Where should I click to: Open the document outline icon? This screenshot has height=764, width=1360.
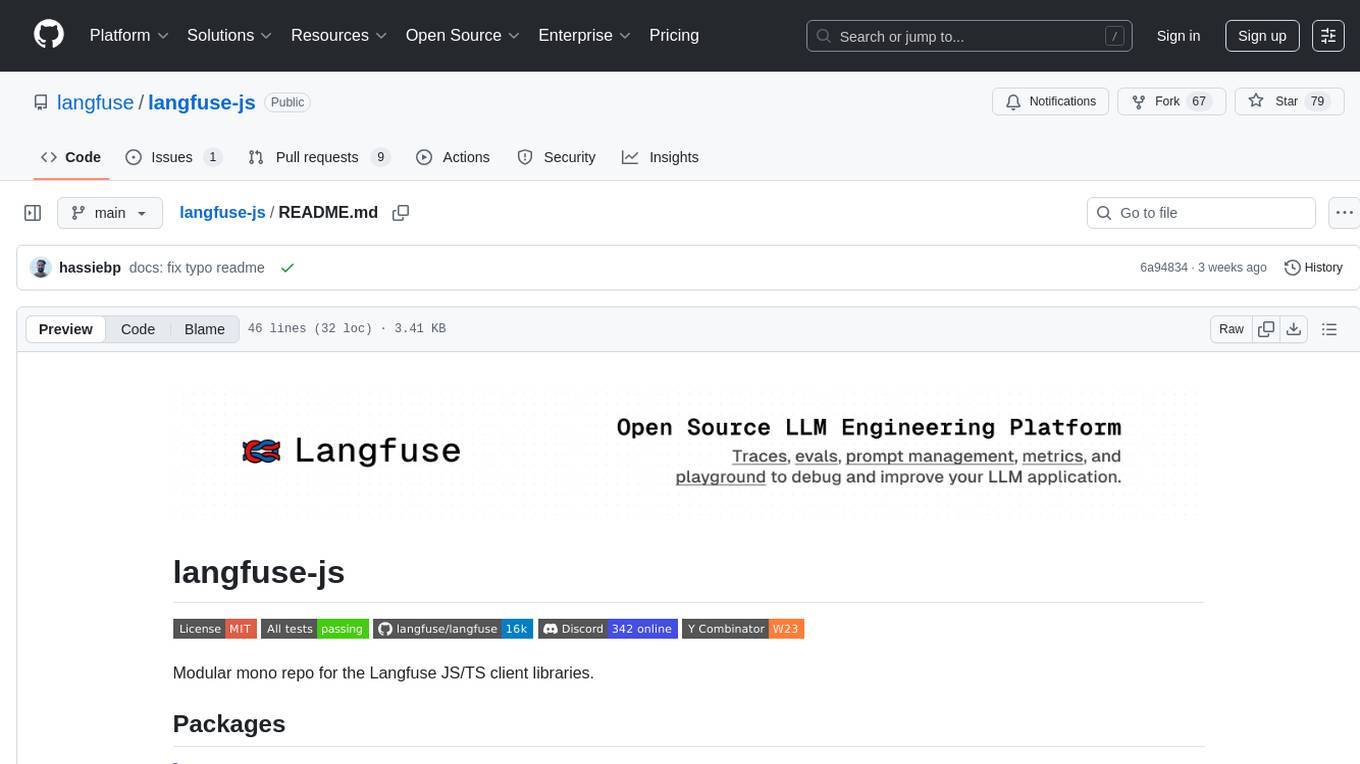1329,329
